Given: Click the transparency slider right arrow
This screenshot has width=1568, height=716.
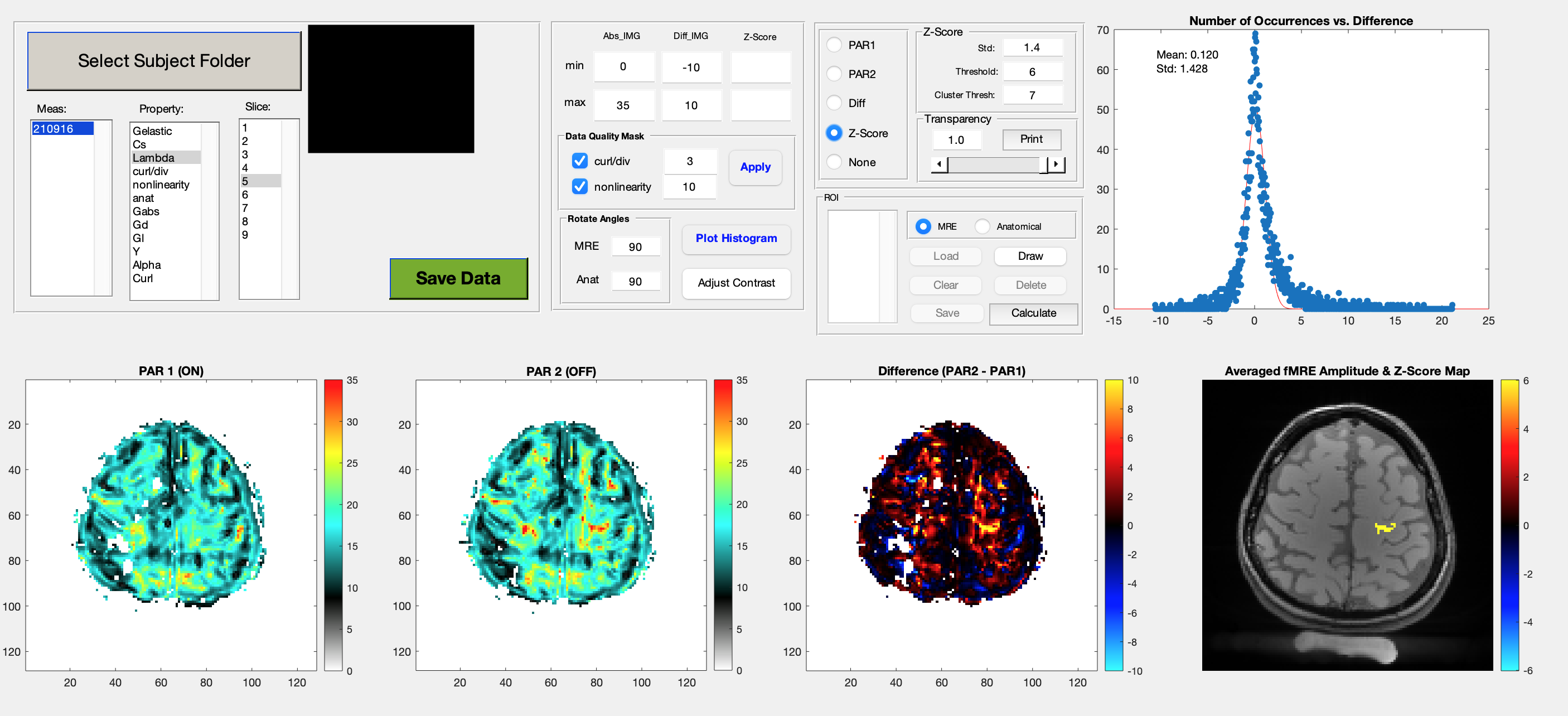Looking at the screenshot, I should (1056, 164).
